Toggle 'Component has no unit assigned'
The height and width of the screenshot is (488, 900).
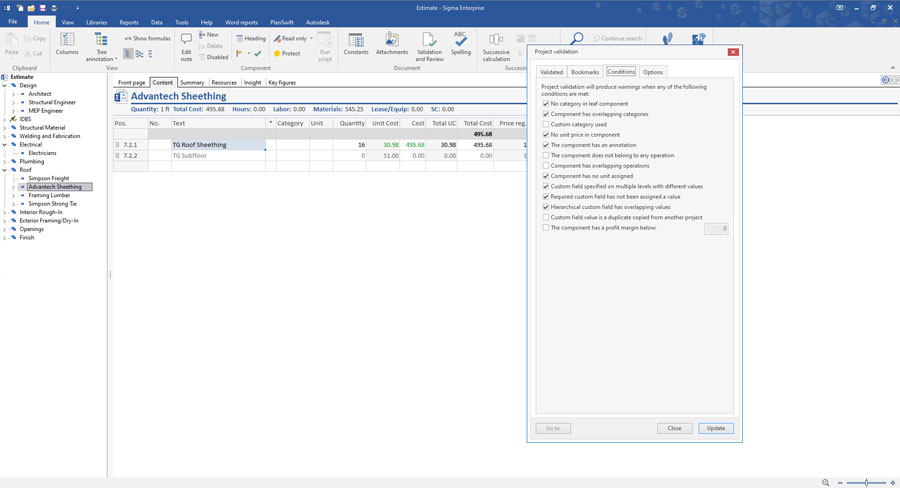(546, 176)
